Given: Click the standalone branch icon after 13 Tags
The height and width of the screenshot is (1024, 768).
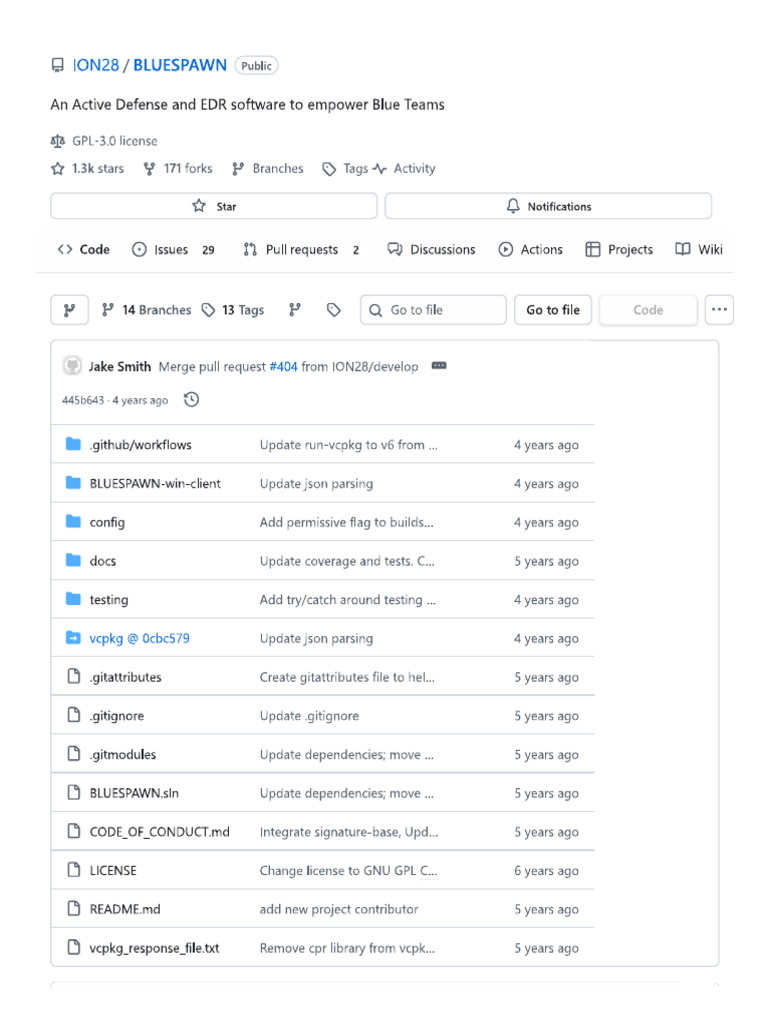Looking at the screenshot, I should [295, 310].
